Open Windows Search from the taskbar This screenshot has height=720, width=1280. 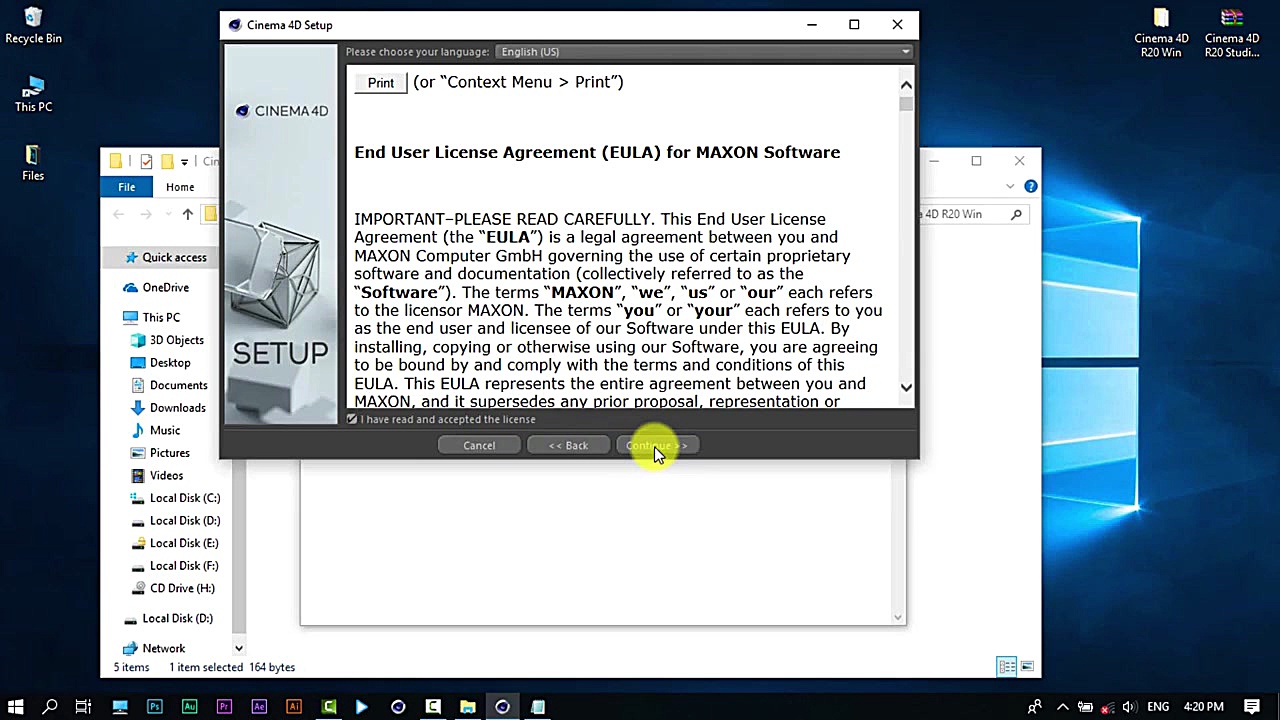(x=49, y=707)
